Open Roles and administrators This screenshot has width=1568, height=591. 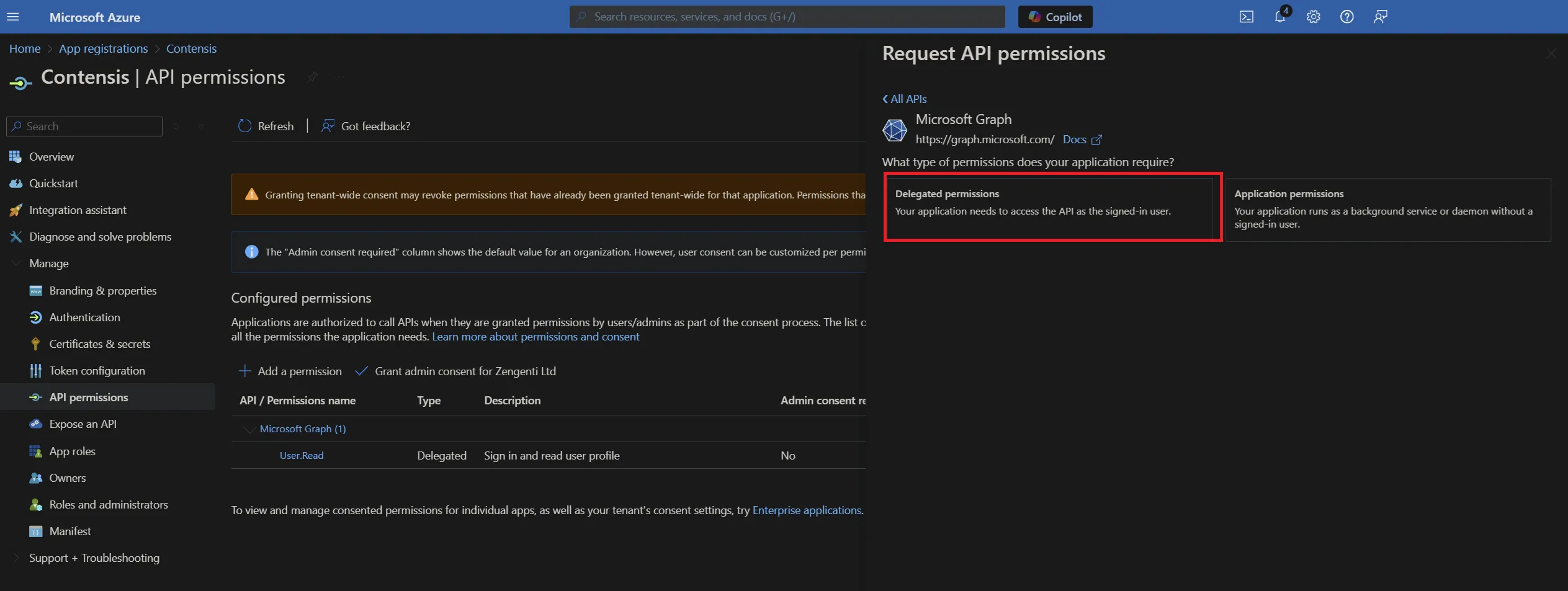[x=108, y=504]
